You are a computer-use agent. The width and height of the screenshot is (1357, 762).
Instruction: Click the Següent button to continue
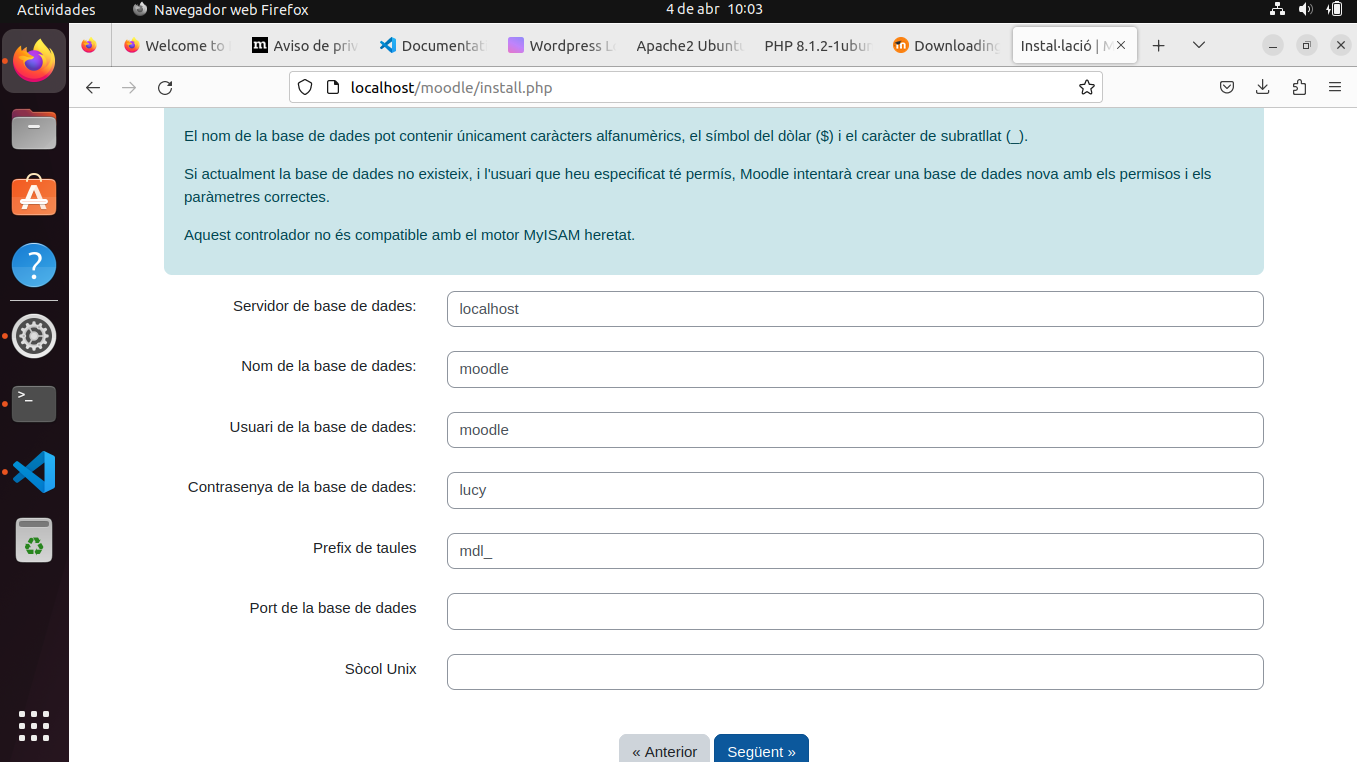click(761, 751)
